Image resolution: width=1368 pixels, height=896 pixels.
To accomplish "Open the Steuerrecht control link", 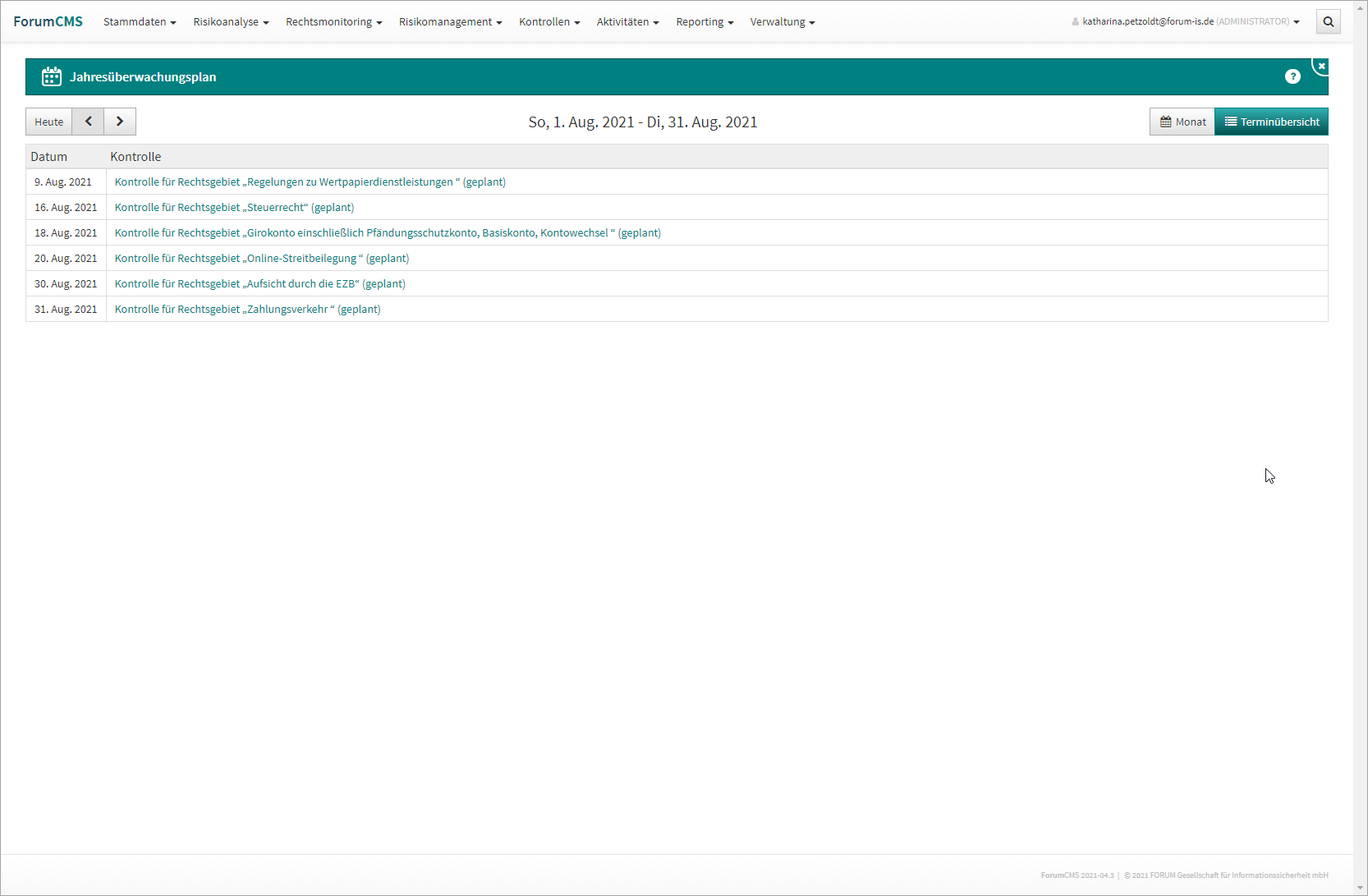I will (234, 208).
